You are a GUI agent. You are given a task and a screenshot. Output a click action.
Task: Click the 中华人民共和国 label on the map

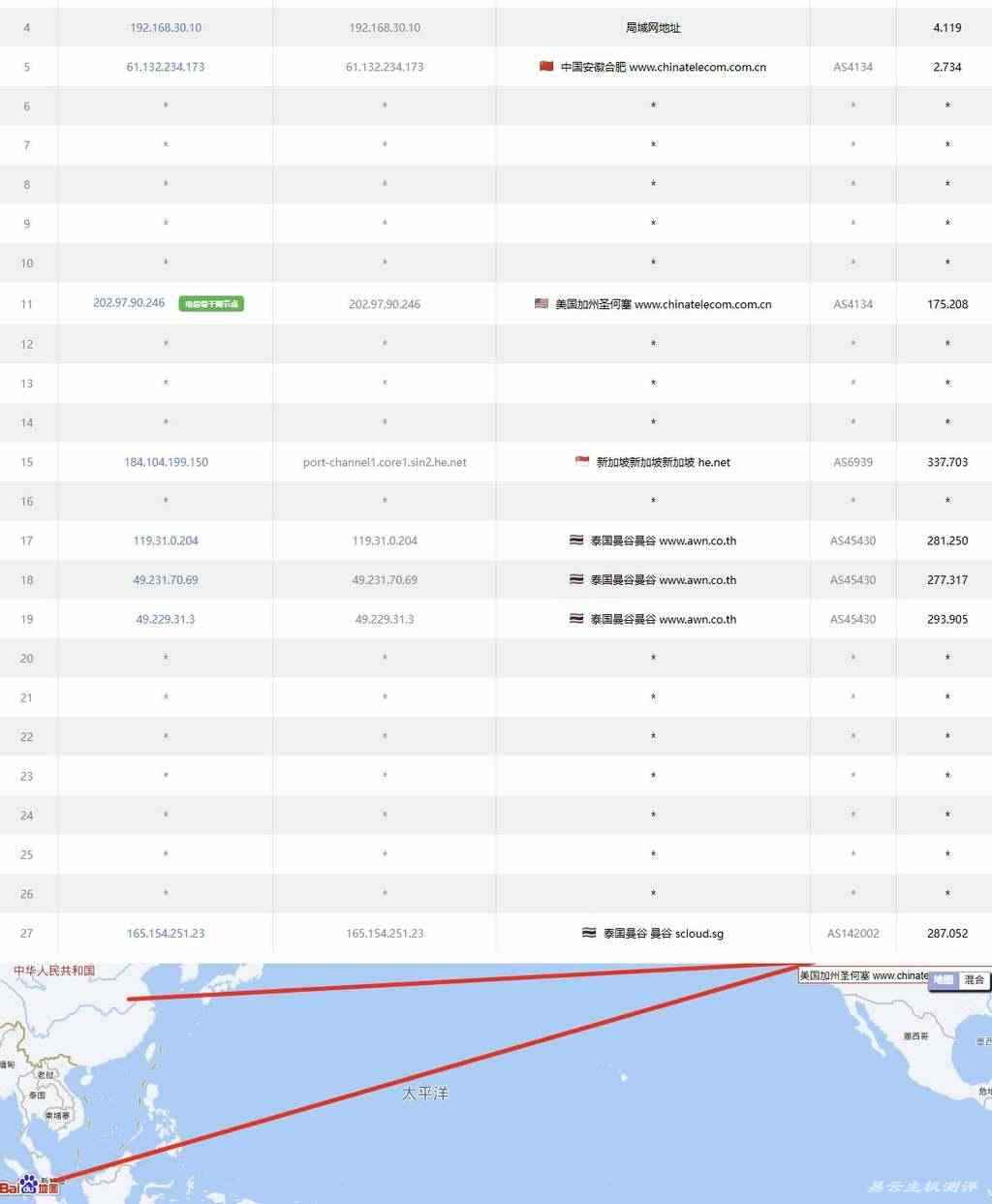tap(54, 971)
